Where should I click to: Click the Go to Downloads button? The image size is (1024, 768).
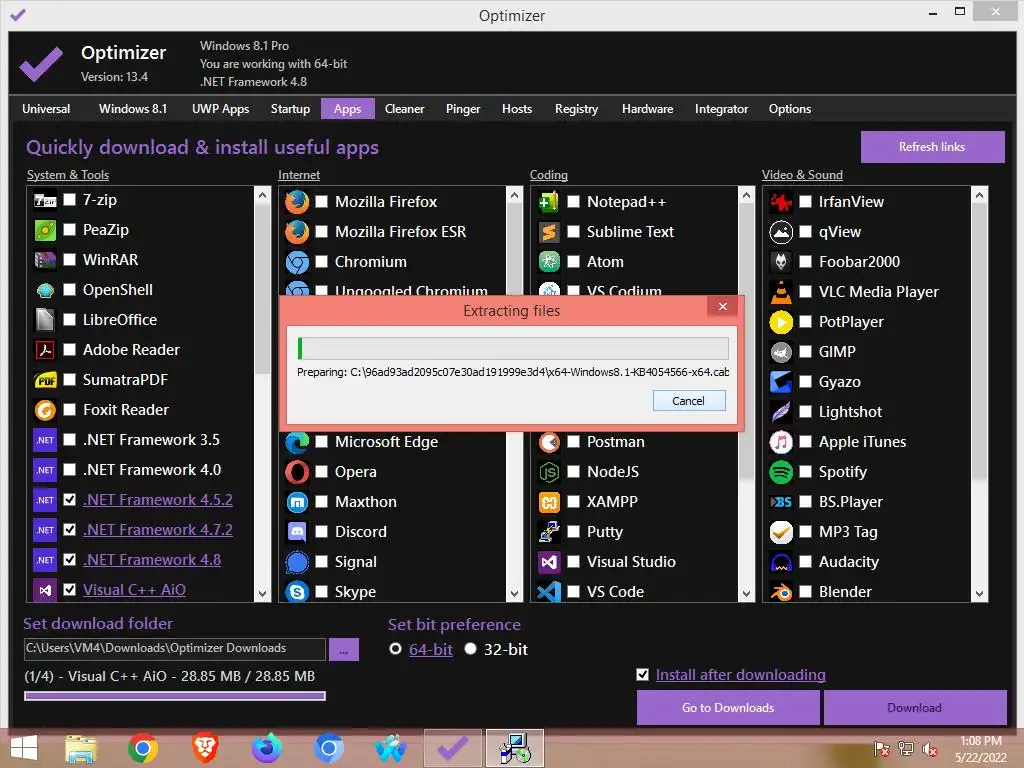point(728,708)
